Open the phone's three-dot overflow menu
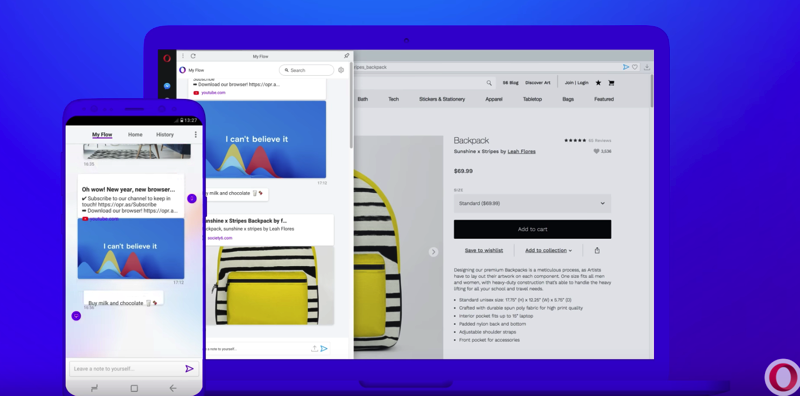The width and height of the screenshot is (800, 396). (x=195, y=135)
